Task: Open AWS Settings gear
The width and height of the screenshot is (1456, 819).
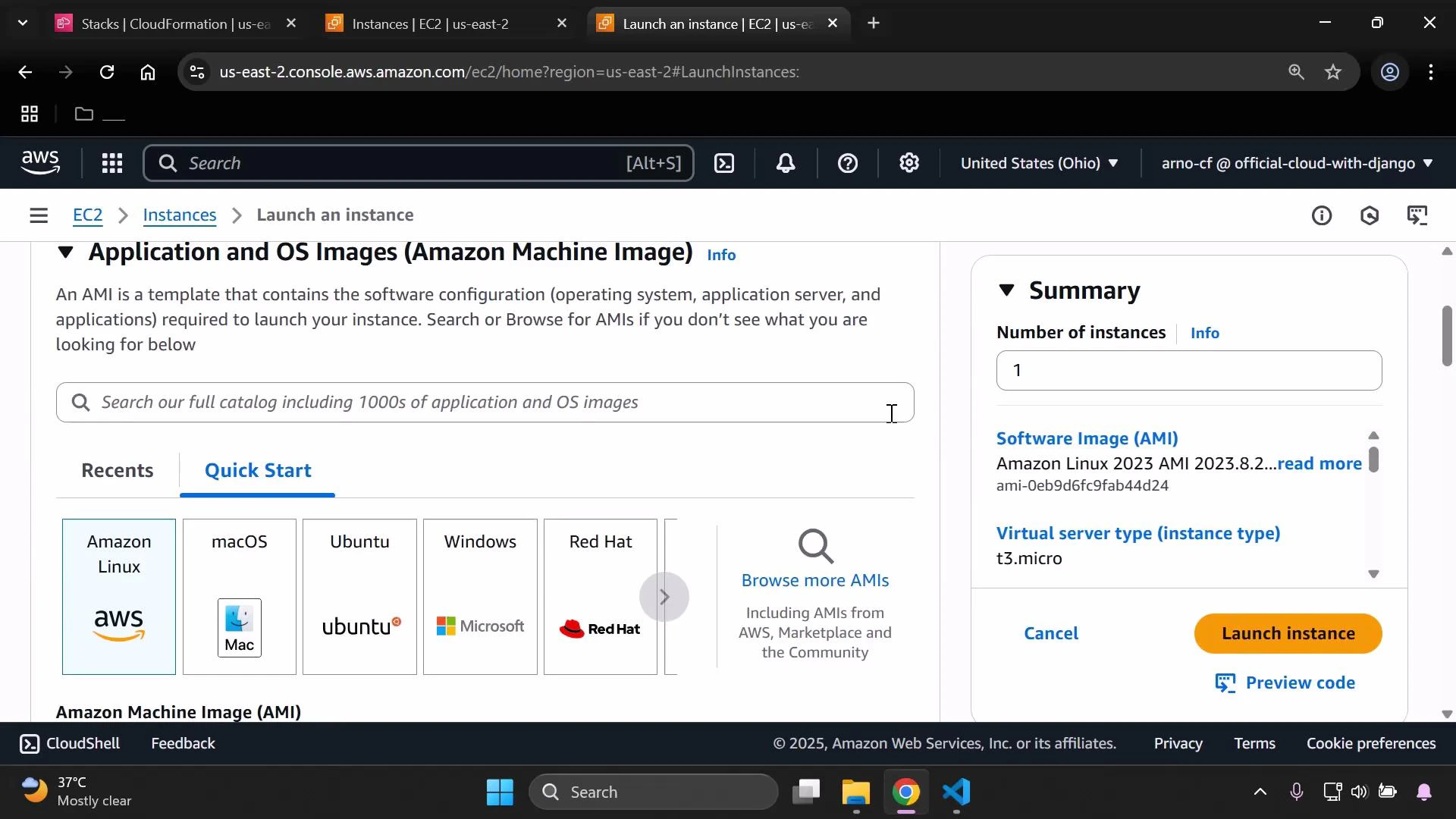Action: tap(908, 163)
